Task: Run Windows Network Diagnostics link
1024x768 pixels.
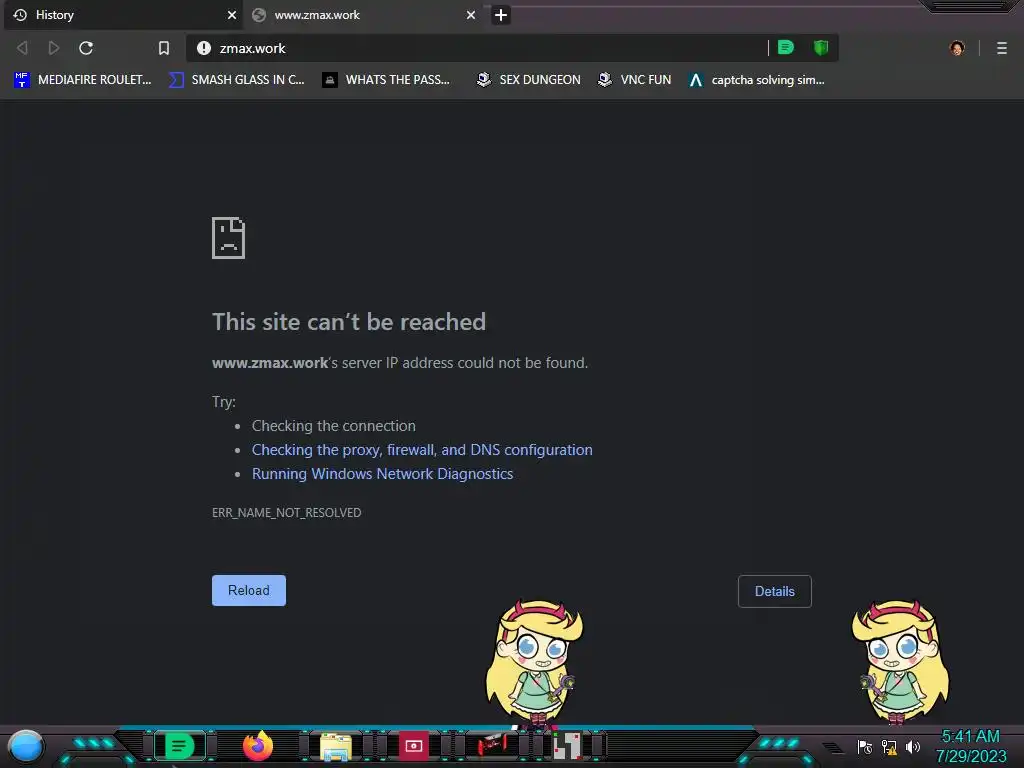Action: point(382,474)
